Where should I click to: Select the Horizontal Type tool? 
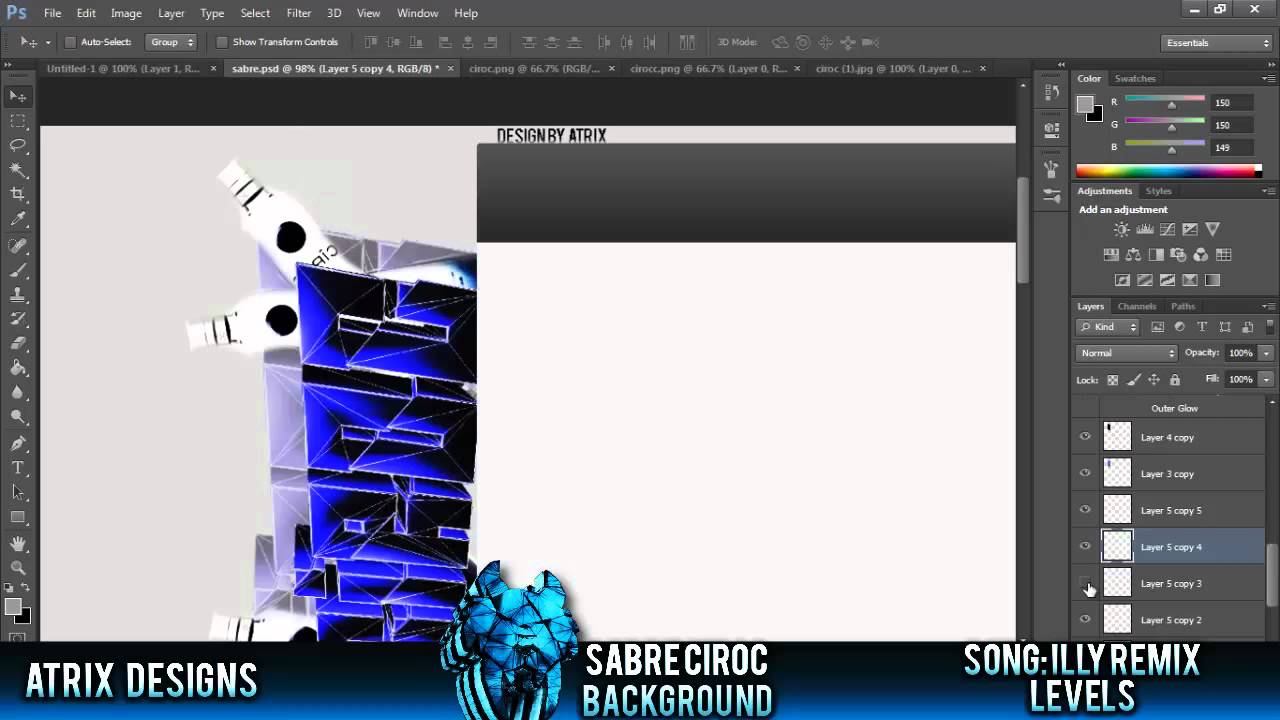coord(18,467)
